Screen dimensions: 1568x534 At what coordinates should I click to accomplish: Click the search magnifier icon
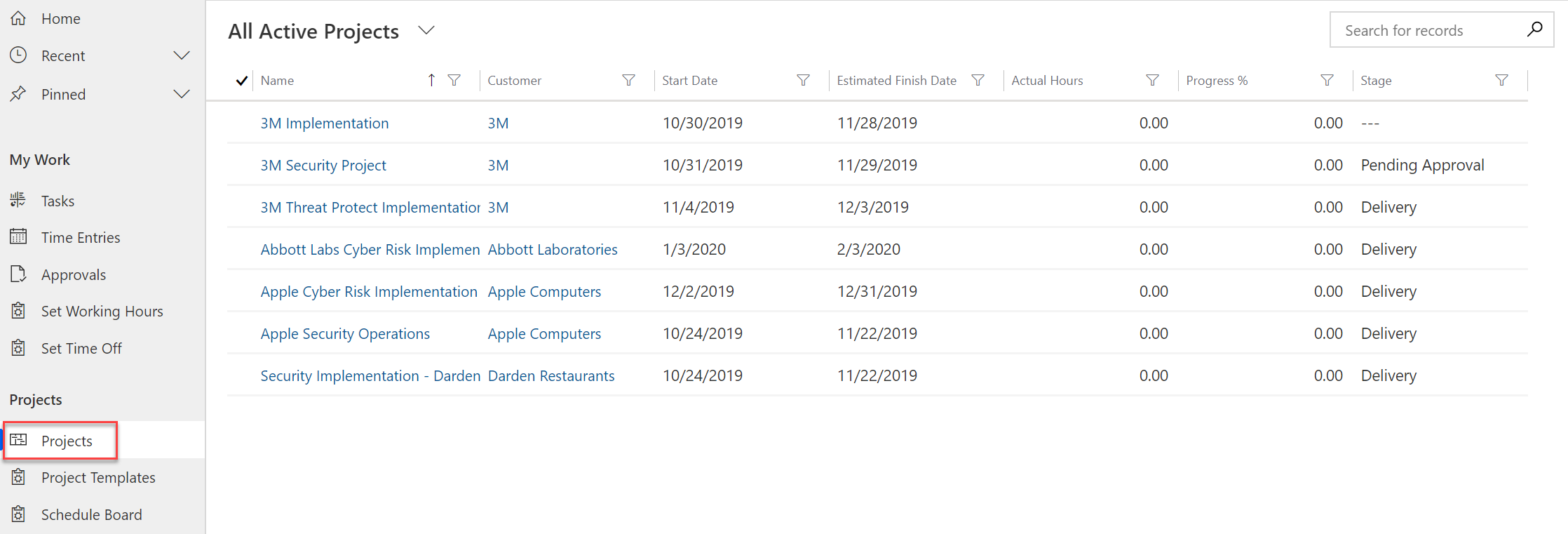[1534, 29]
